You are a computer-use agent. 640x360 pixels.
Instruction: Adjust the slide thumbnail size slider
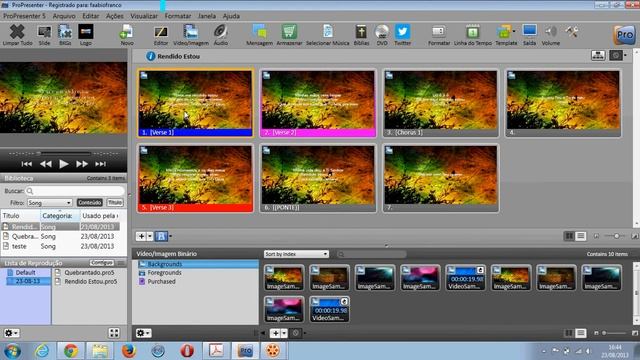coord(616,236)
